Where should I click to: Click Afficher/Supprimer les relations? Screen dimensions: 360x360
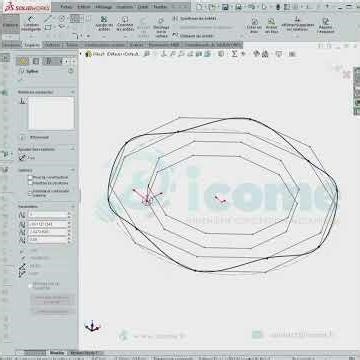coord(297,23)
